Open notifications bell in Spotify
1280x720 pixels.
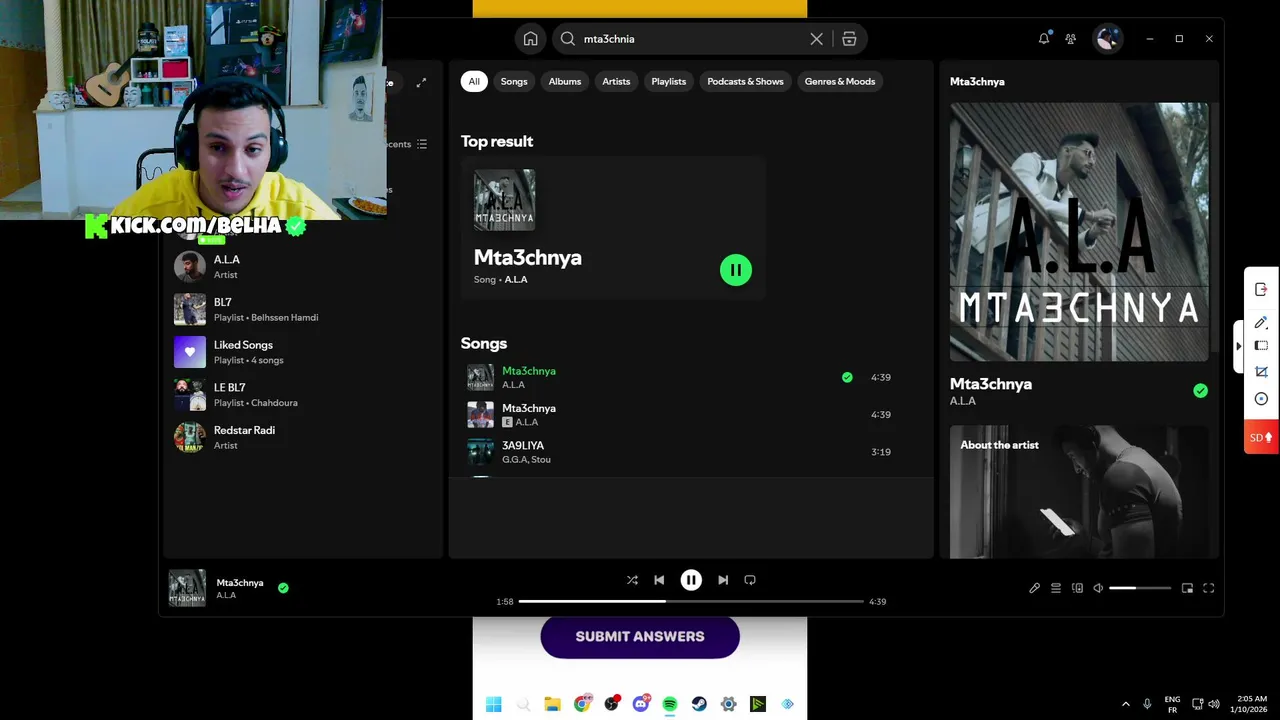click(x=1044, y=39)
